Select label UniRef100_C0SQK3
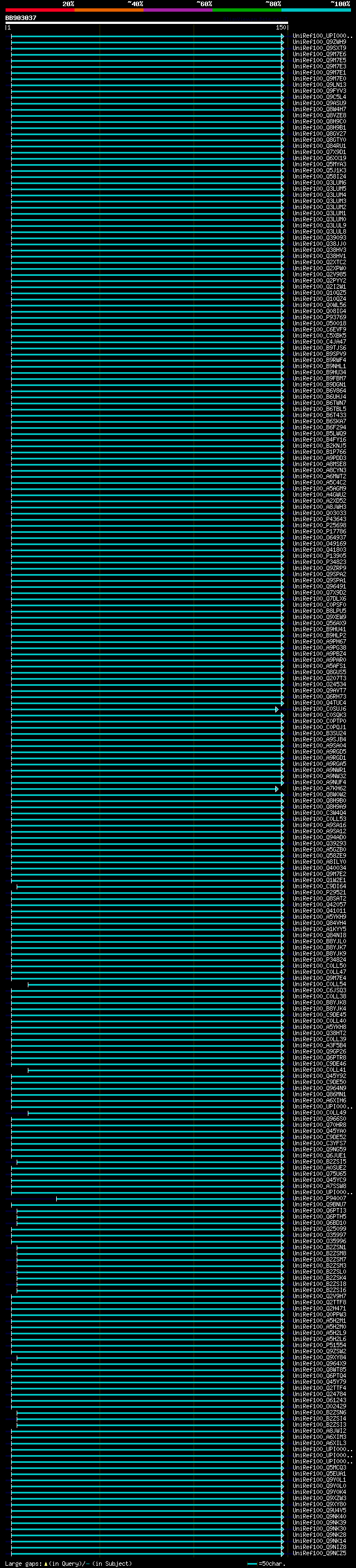Image resolution: width=356 pixels, height=1568 pixels. click(319, 715)
